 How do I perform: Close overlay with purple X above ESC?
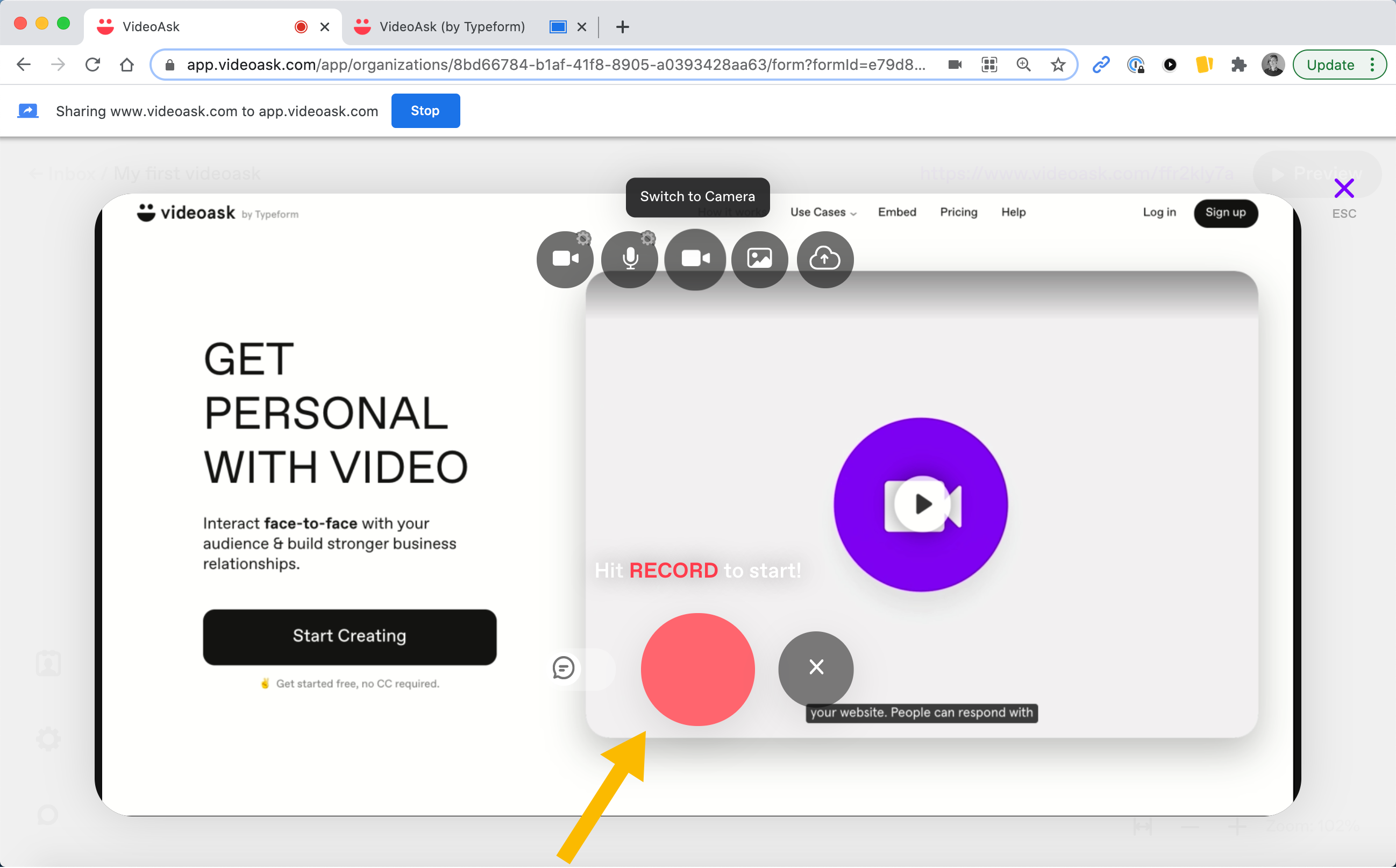coord(1344,188)
